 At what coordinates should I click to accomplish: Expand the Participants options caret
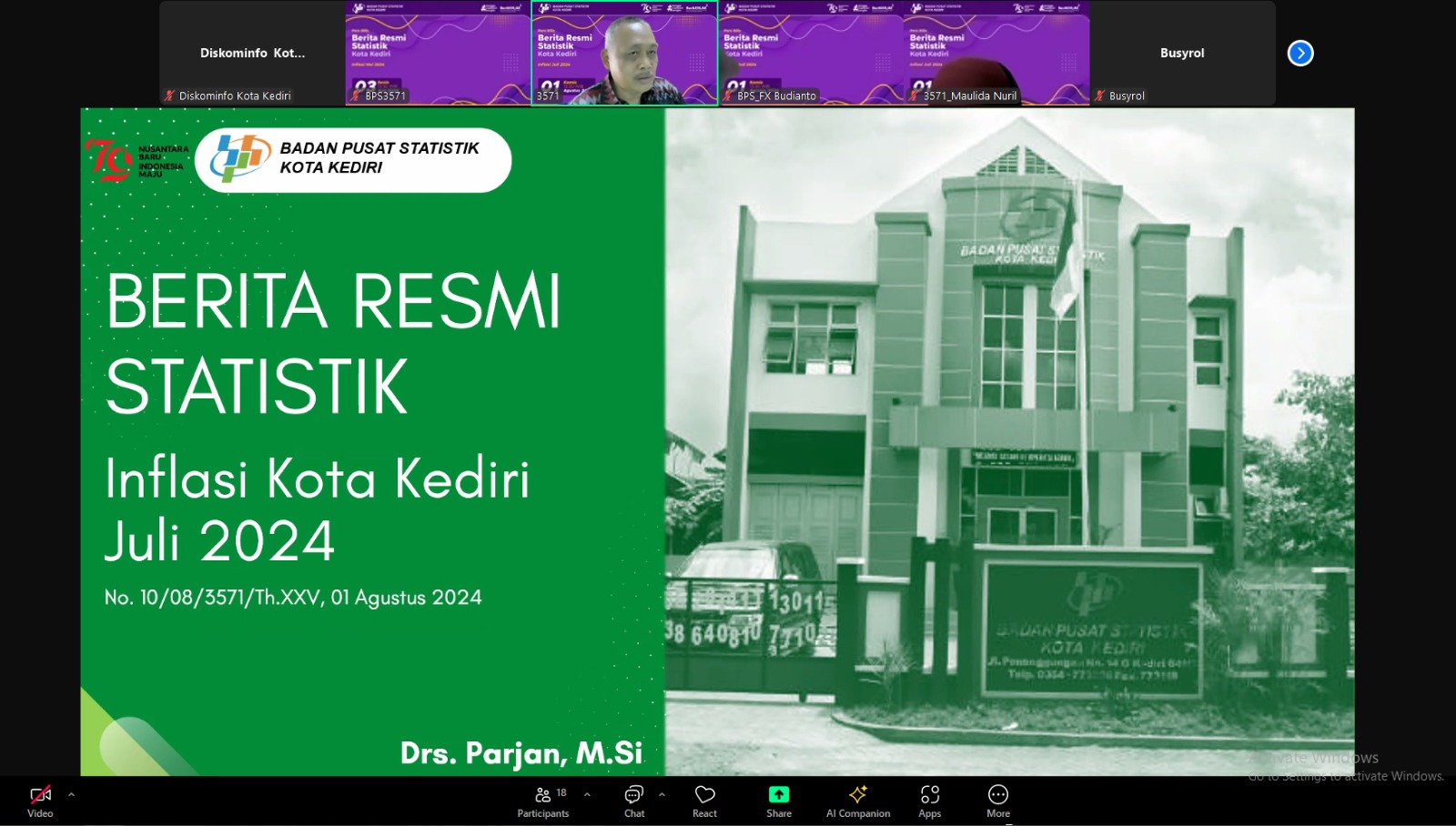click(587, 795)
